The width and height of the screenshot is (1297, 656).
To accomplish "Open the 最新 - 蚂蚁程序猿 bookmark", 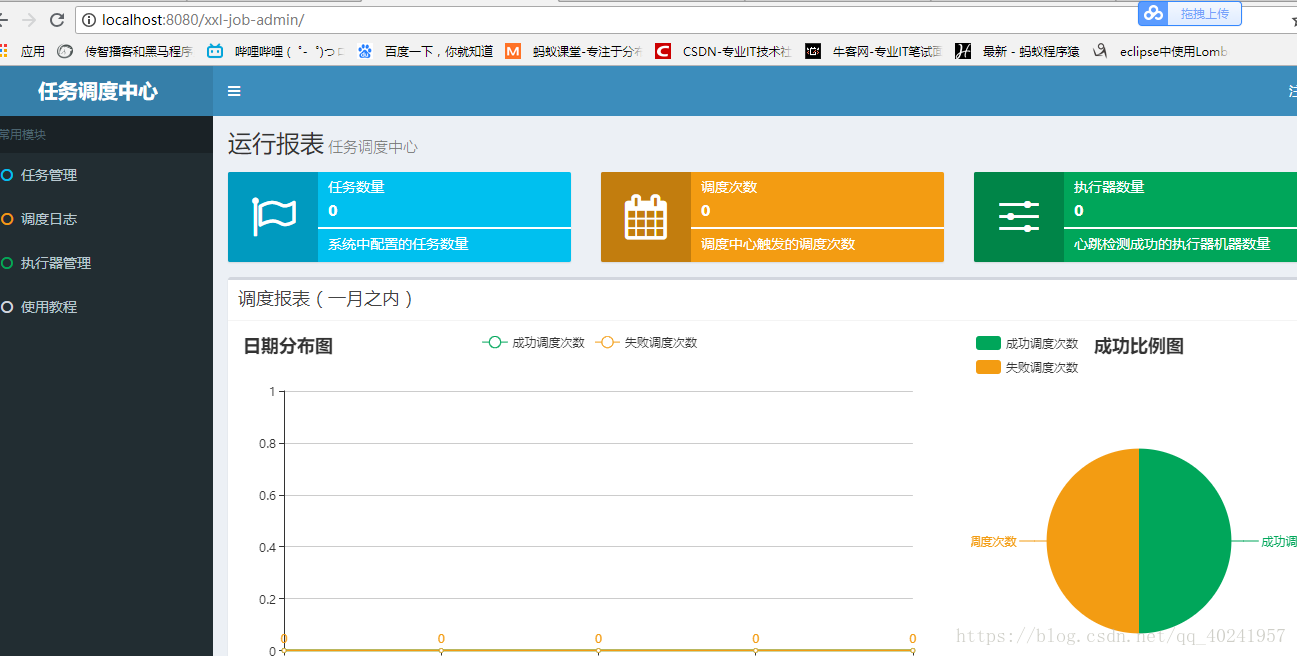I will [x=1017, y=51].
